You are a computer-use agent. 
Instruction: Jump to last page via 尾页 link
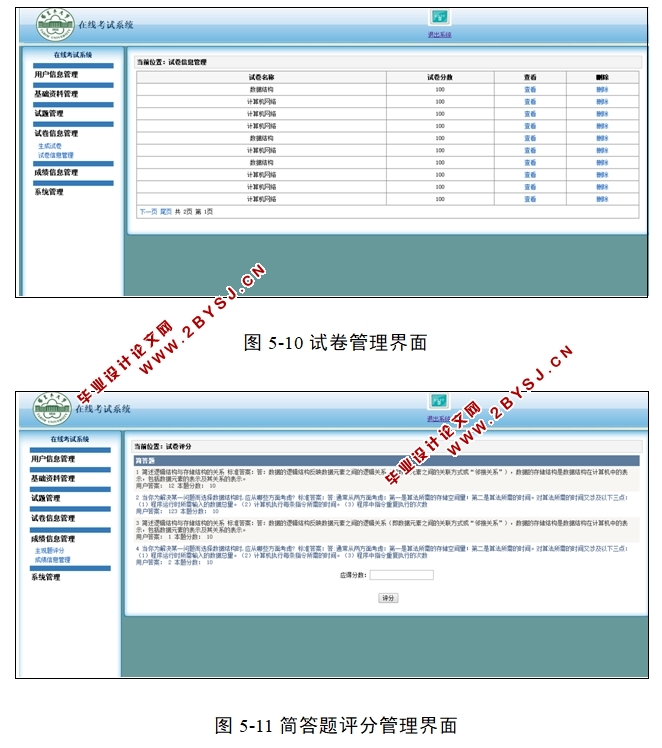(166, 211)
